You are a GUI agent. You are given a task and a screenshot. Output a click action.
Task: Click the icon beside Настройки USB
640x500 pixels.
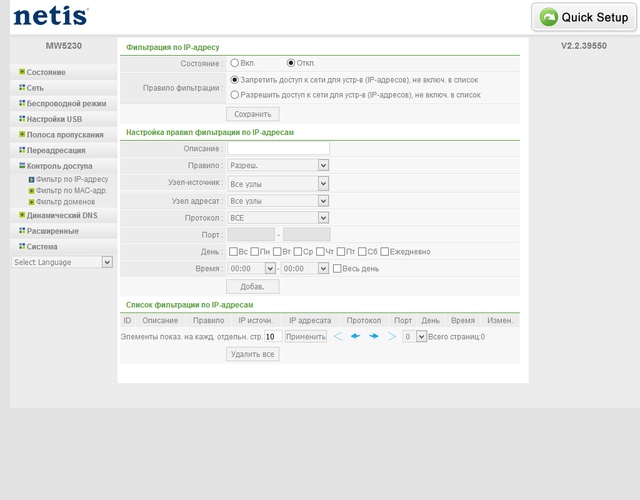coord(22,118)
